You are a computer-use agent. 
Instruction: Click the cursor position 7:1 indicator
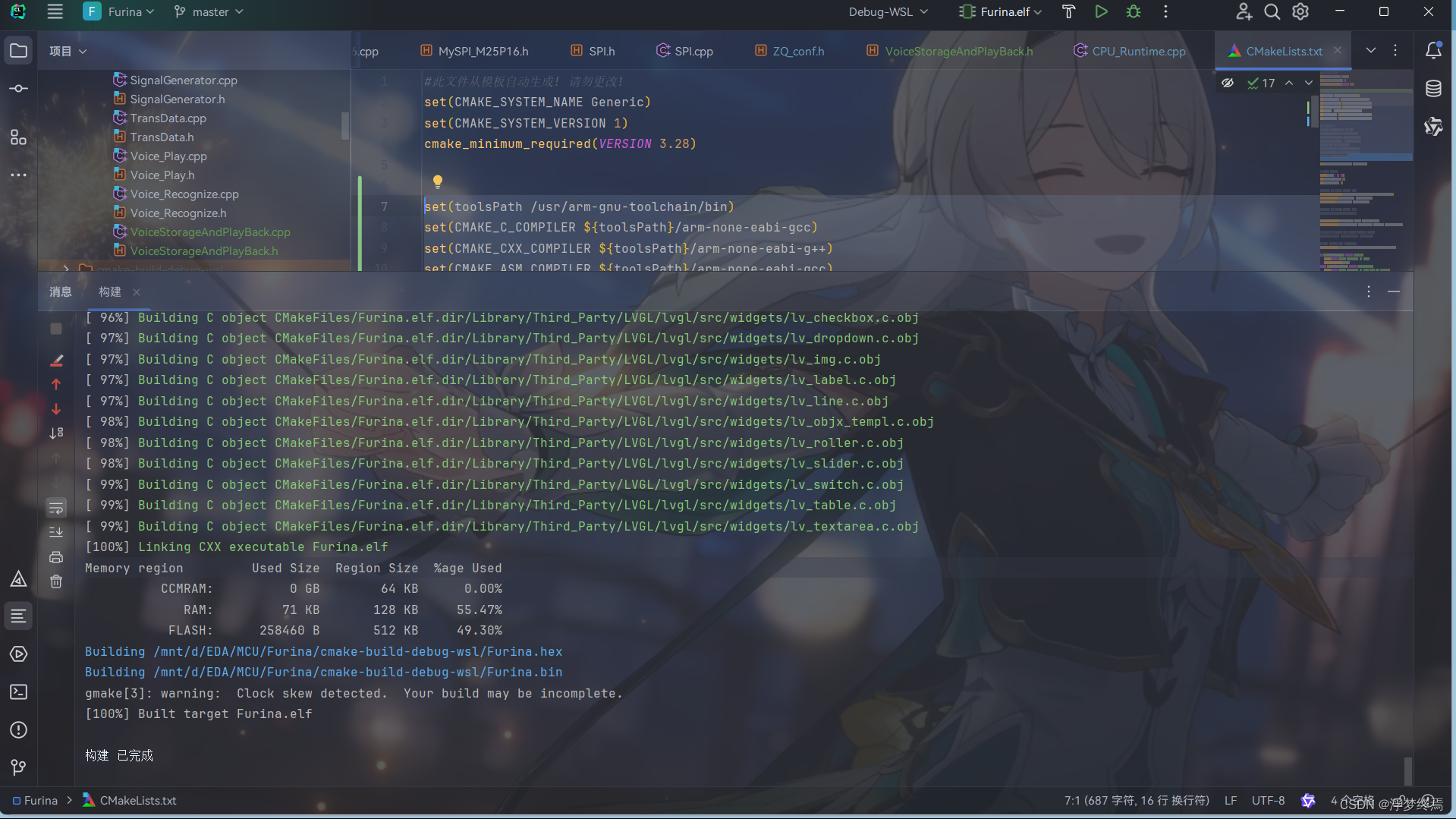1137,800
